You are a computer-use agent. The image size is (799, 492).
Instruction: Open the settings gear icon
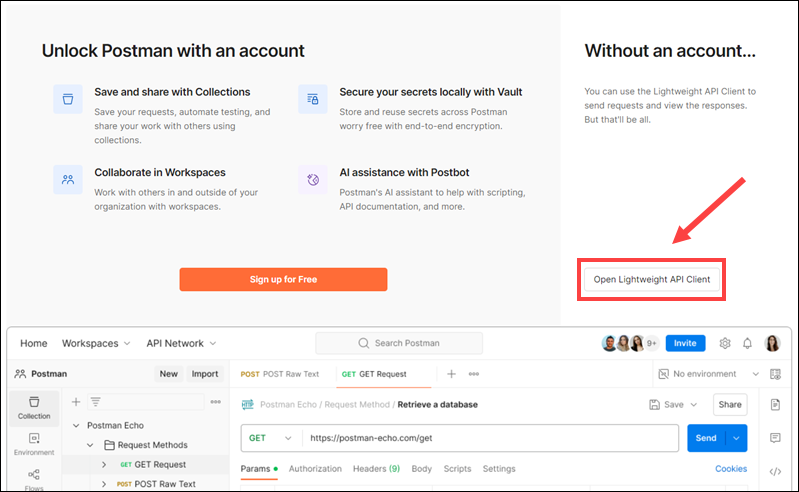tap(725, 343)
